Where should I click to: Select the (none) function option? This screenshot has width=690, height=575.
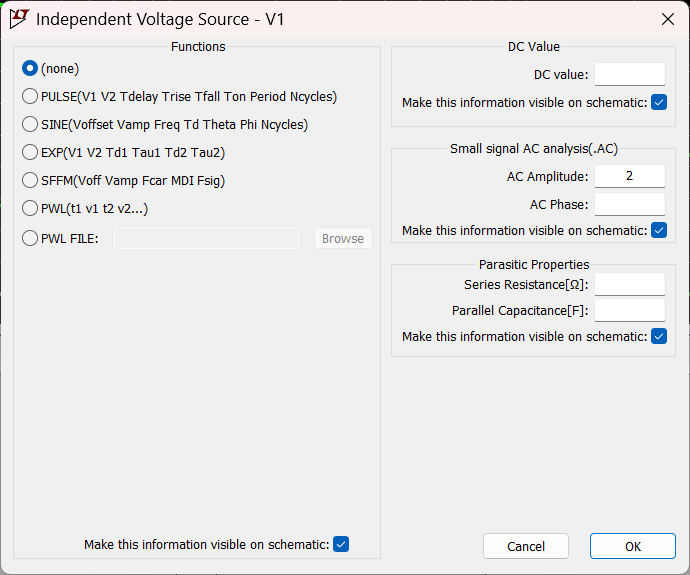30,69
